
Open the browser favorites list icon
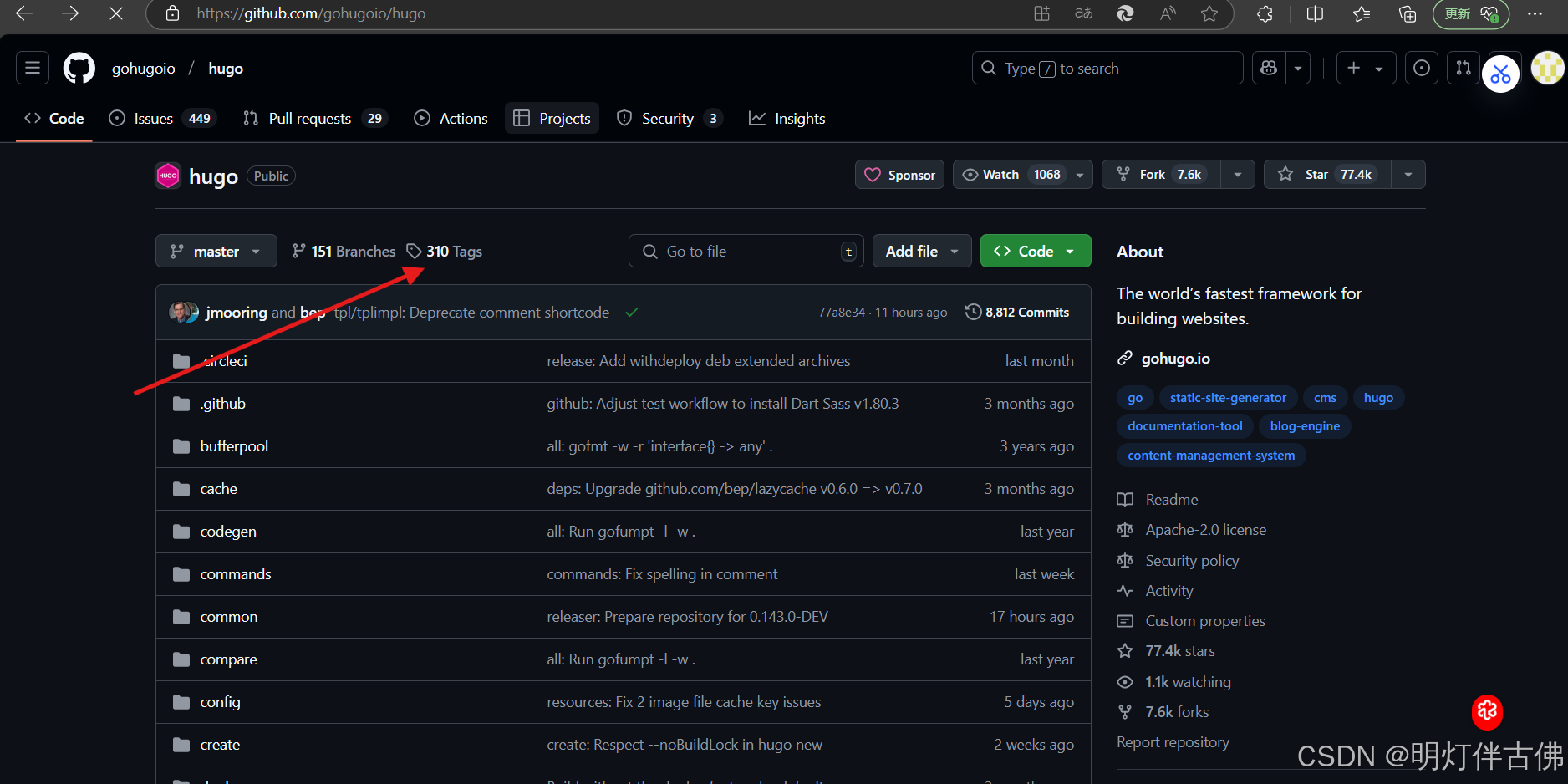coord(1362,13)
